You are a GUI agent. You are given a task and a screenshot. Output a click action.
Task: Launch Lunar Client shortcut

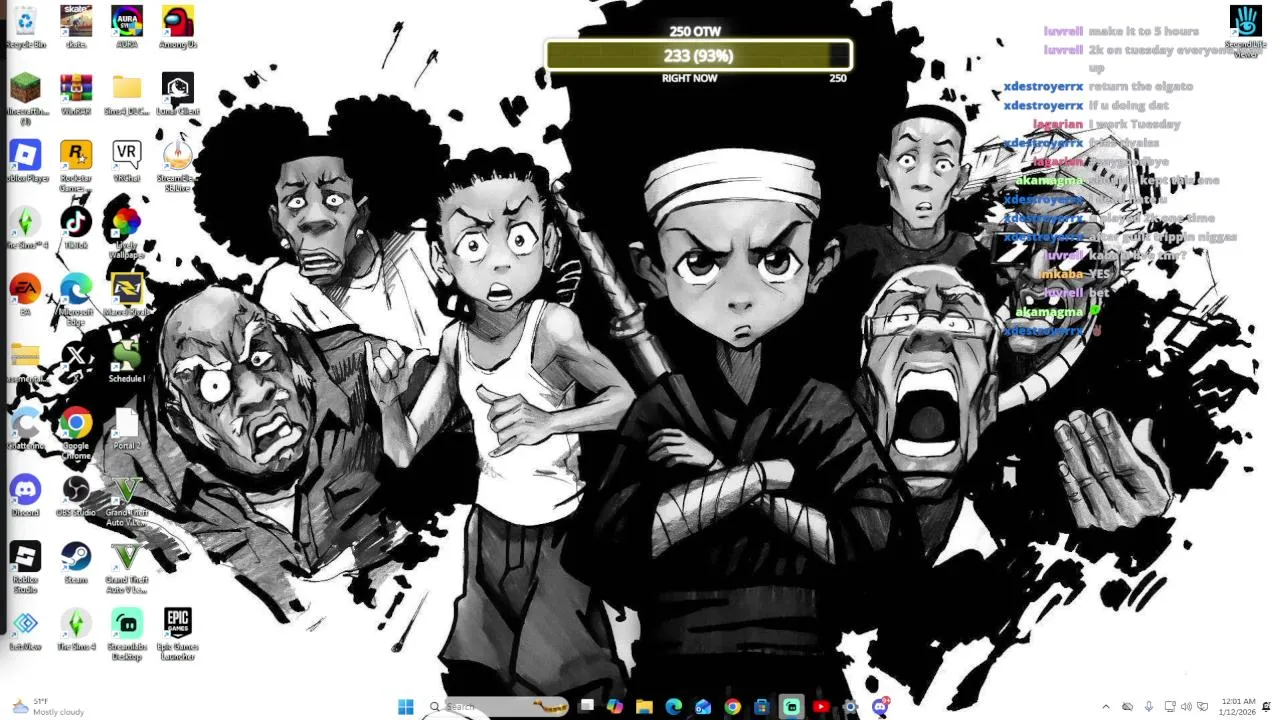click(x=178, y=94)
